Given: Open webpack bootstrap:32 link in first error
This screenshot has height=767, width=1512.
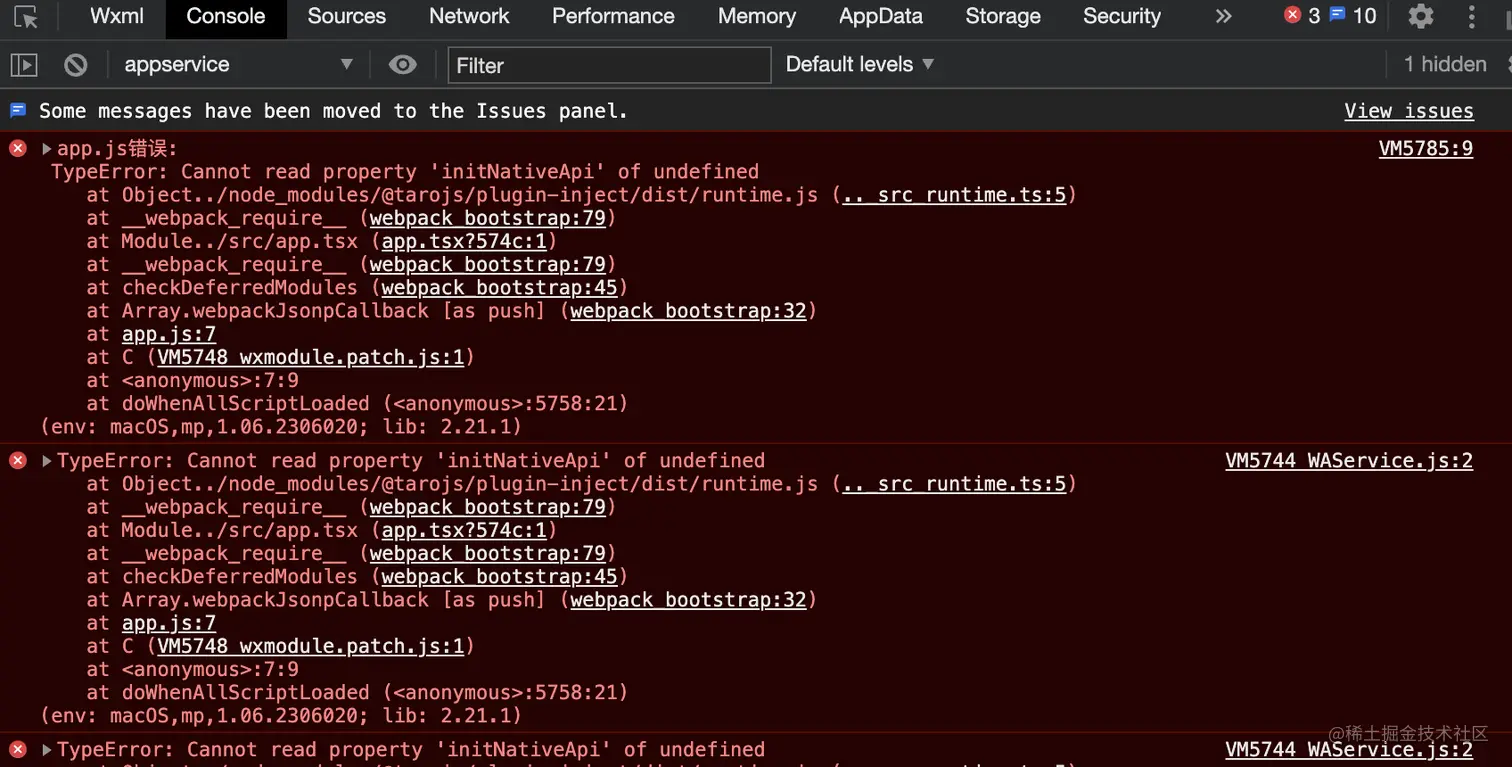Looking at the screenshot, I should coord(688,311).
